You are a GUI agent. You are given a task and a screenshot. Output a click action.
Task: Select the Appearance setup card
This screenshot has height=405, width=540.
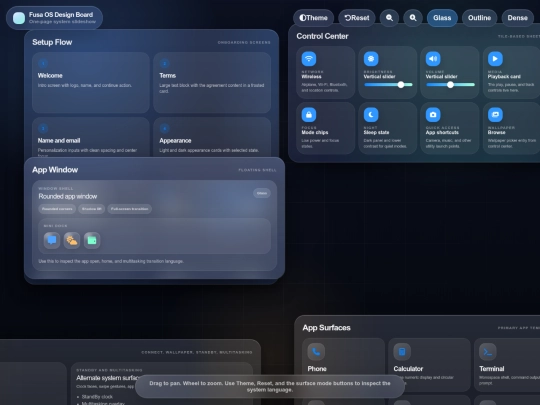(x=212, y=138)
